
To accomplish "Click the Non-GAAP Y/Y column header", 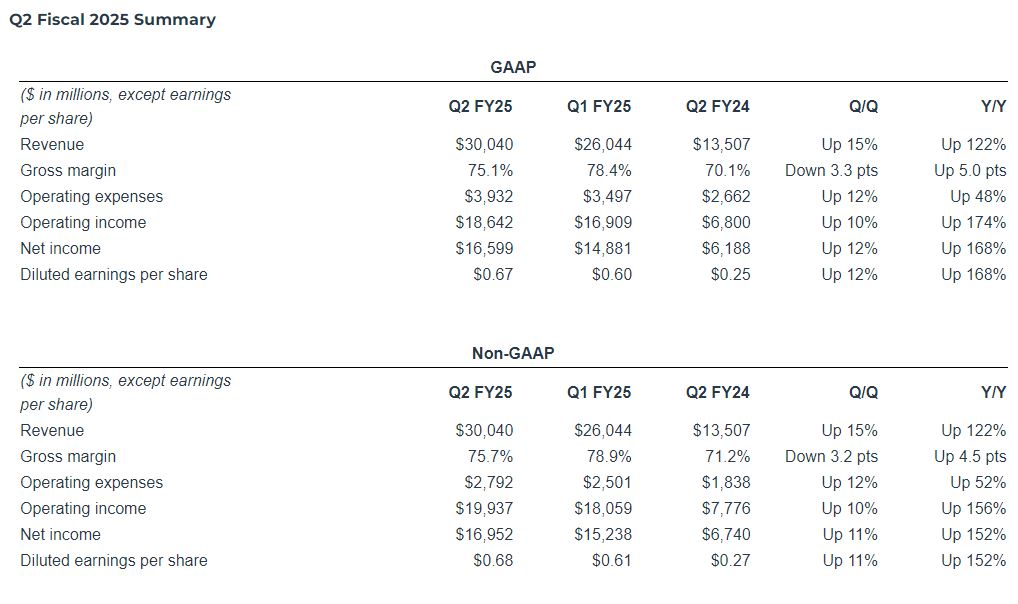I will [993, 392].
